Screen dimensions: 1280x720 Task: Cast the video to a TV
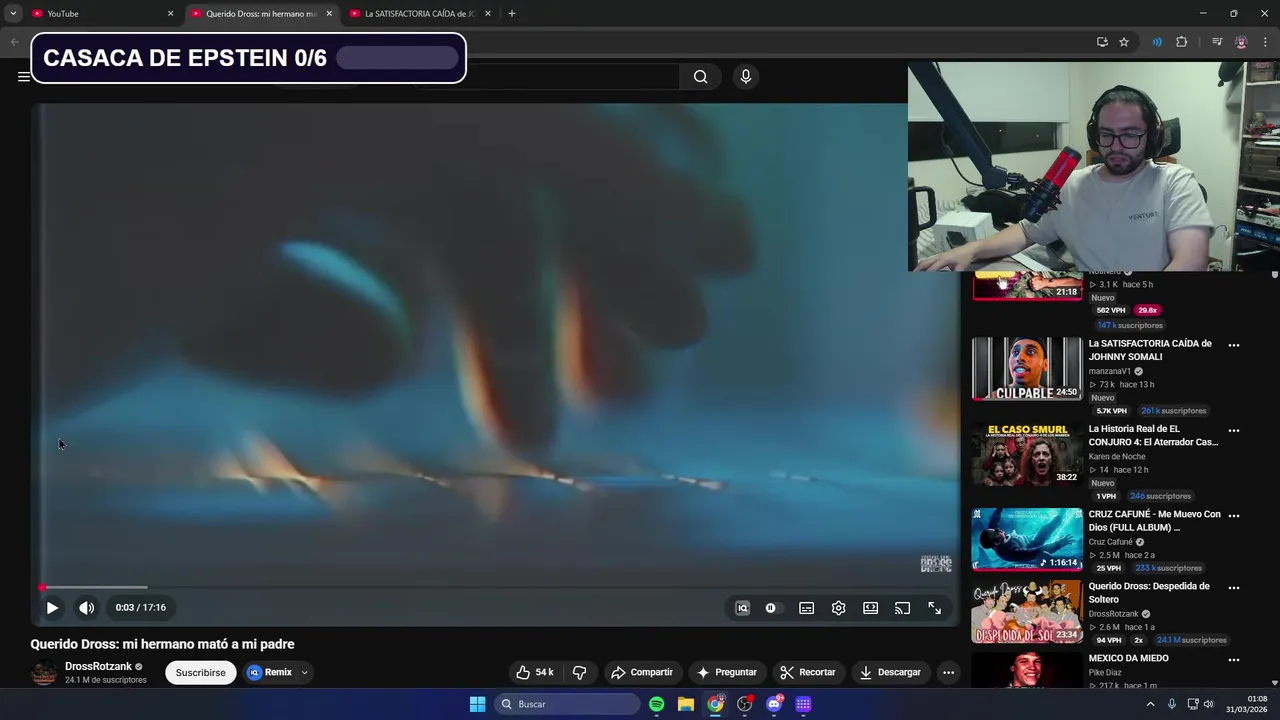902,608
